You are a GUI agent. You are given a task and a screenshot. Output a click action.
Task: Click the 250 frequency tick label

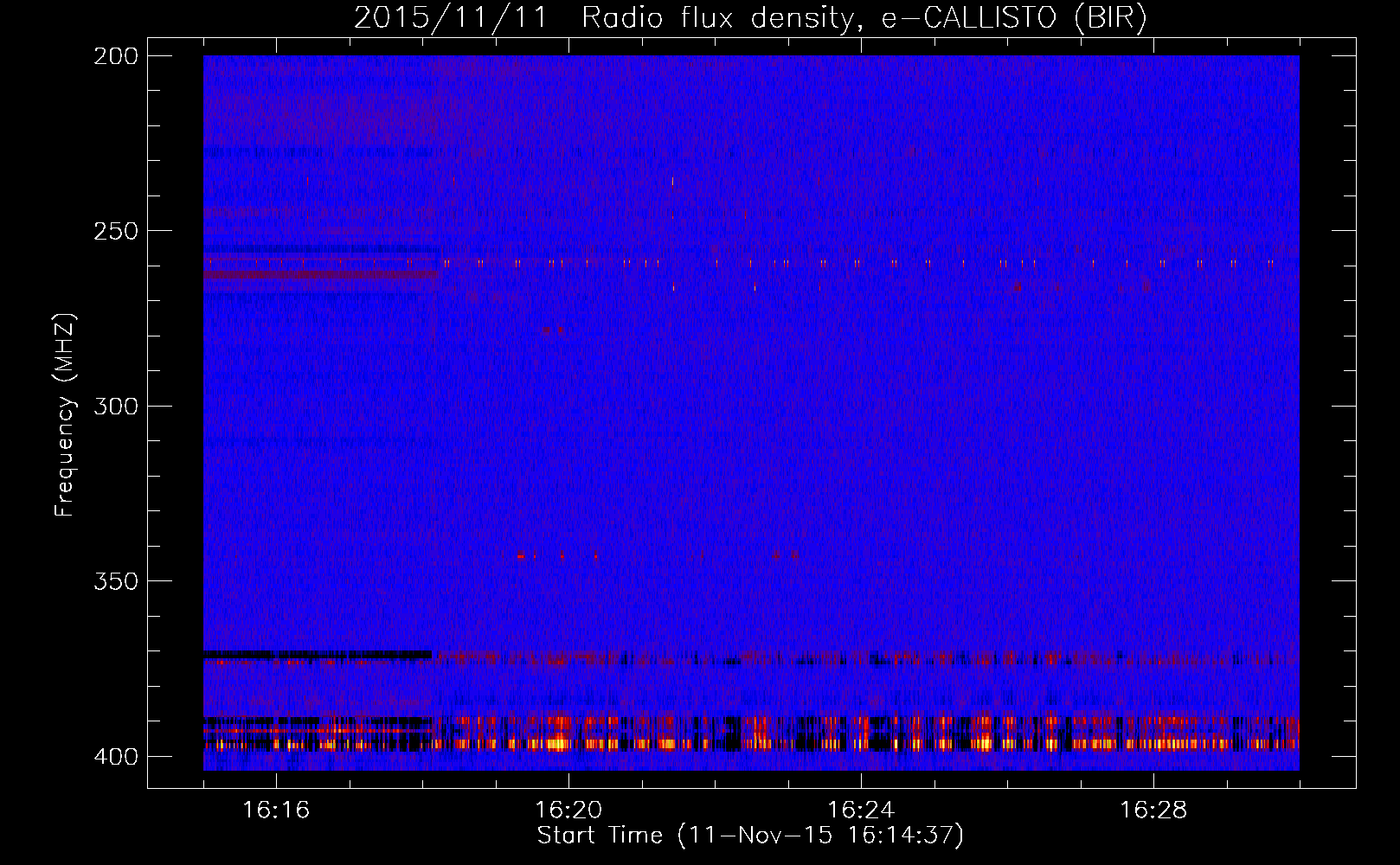(x=115, y=231)
